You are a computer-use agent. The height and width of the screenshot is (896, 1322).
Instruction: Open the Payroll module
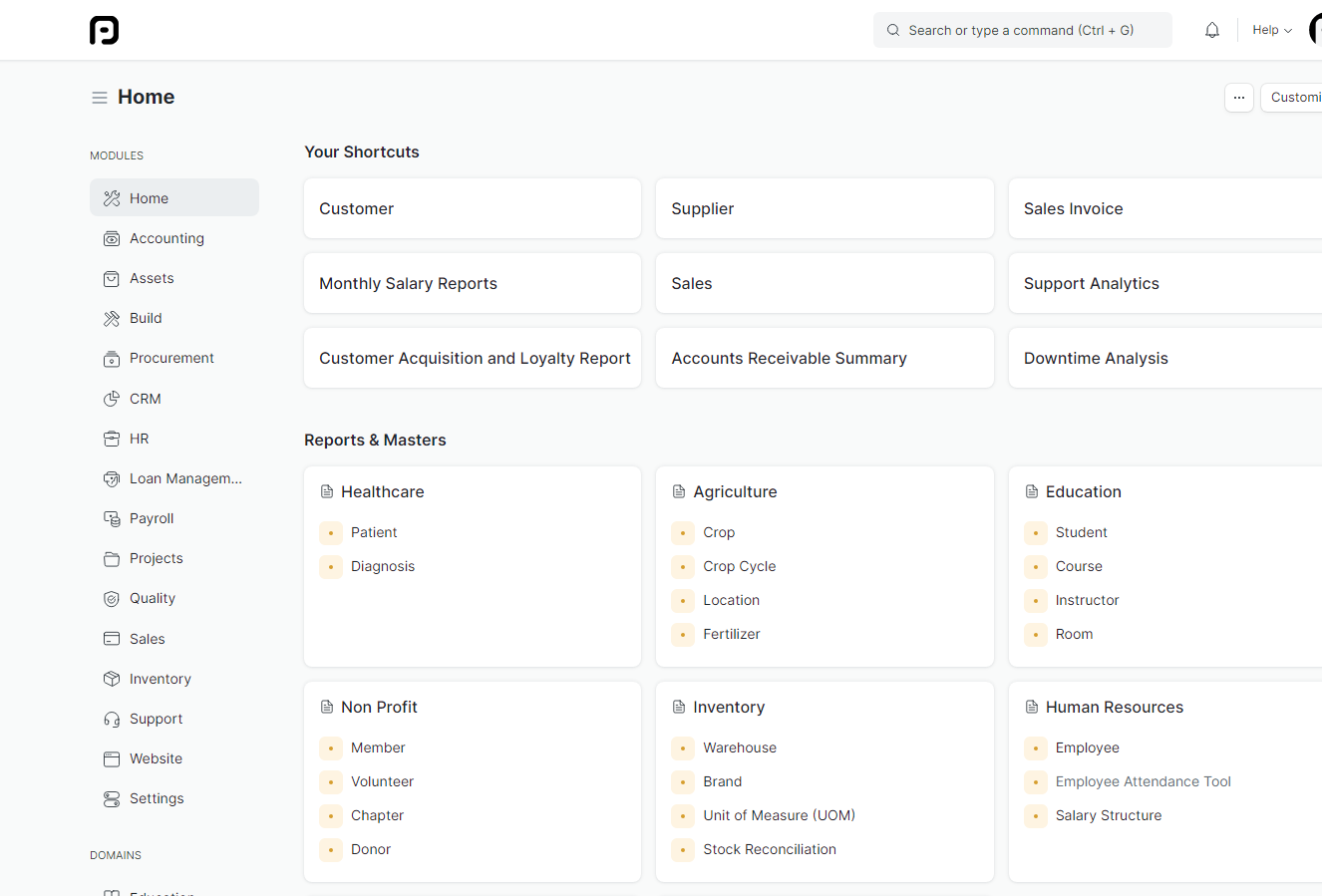(152, 518)
